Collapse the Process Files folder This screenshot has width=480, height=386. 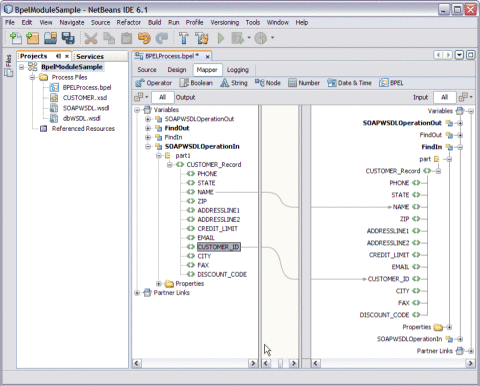point(32,77)
